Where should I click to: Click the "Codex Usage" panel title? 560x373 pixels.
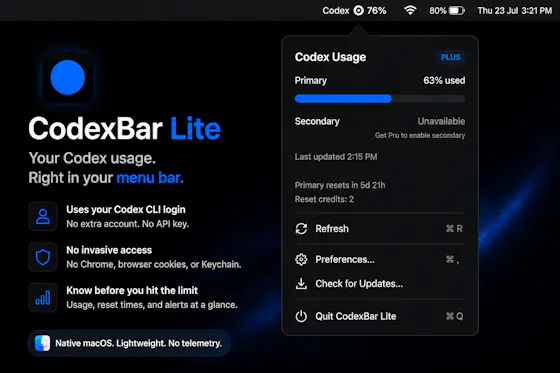(330, 57)
